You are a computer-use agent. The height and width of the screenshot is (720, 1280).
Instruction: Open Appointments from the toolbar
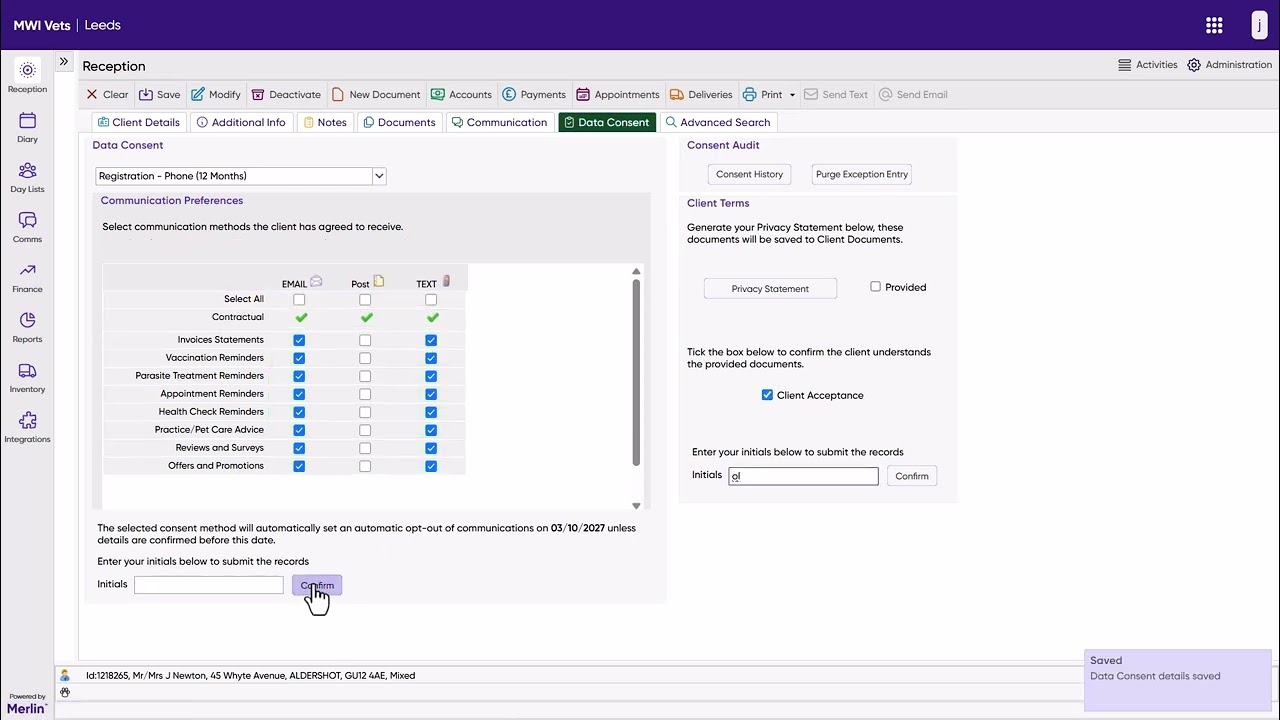(618, 95)
